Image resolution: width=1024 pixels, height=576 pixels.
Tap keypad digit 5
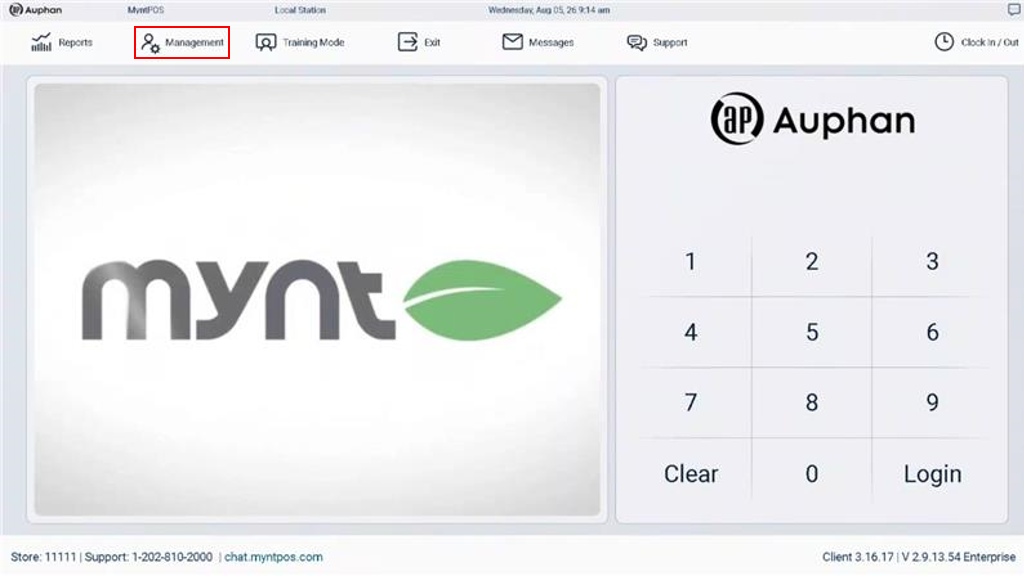point(812,332)
